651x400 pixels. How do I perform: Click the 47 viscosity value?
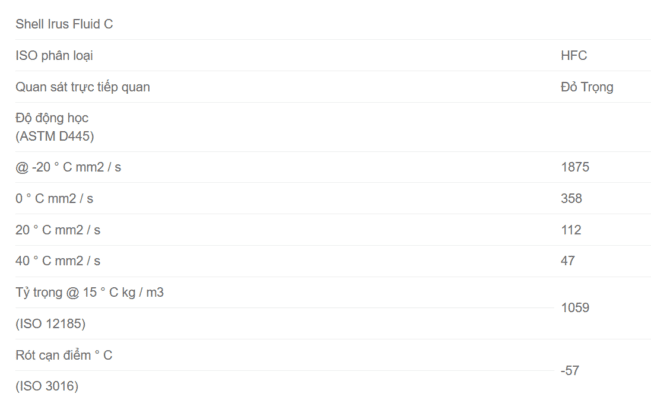point(569,261)
